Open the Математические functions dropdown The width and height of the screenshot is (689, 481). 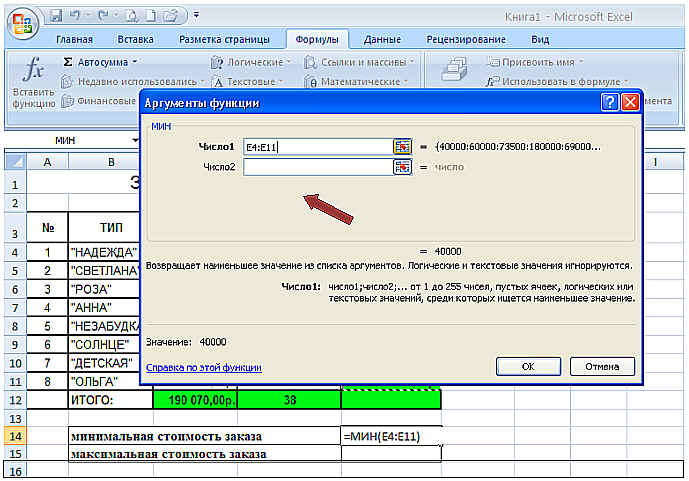pos(356,82)
